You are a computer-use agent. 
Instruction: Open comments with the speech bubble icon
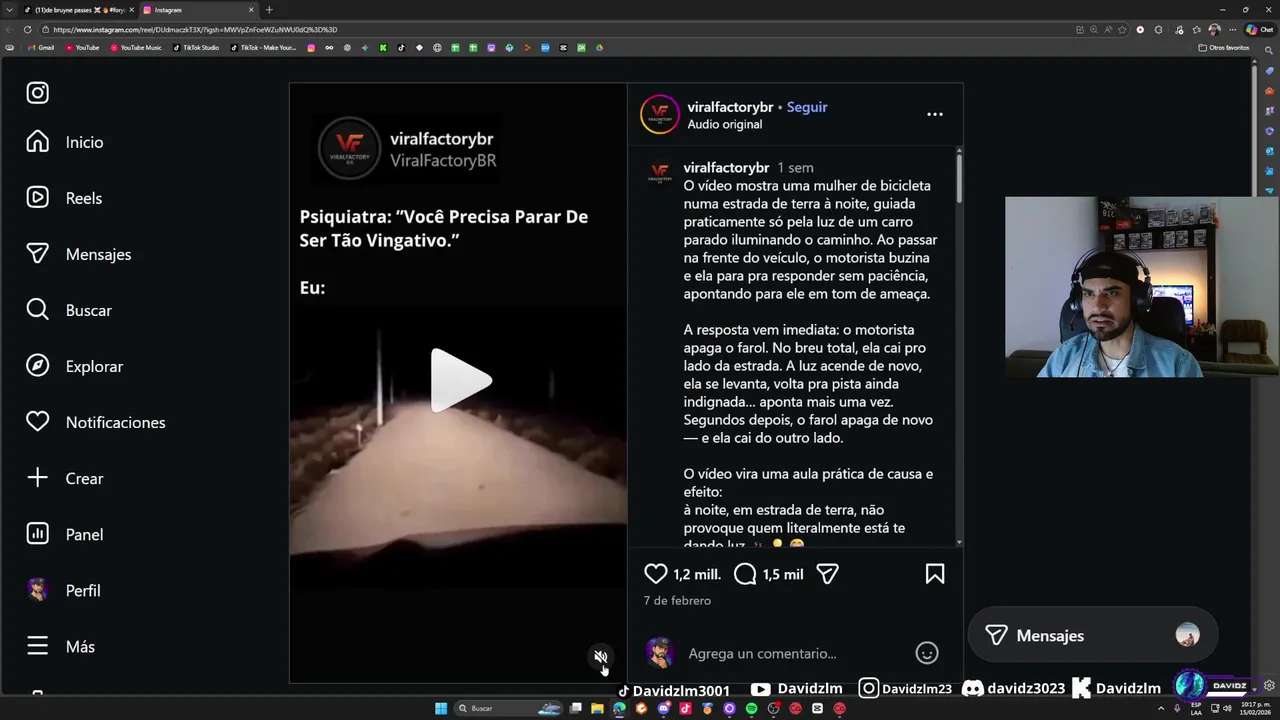[x=745, y=574]
